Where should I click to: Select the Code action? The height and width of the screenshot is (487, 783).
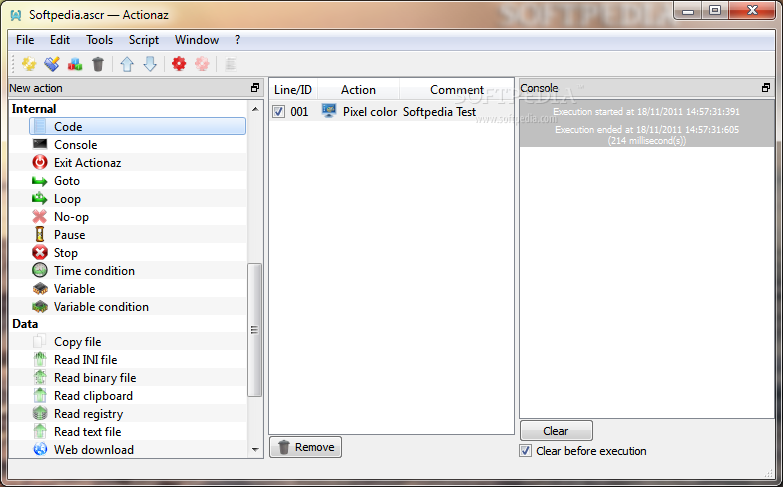coord(137,126)
